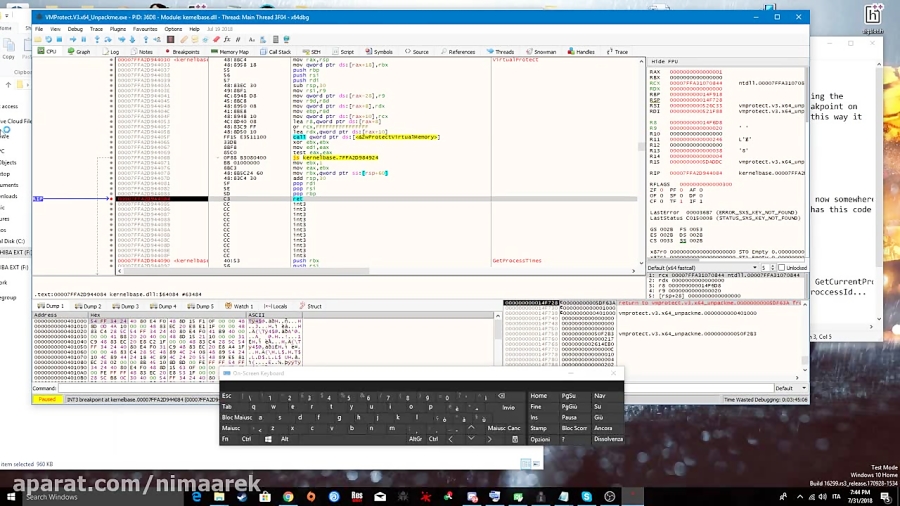Open the Breakpoints tab
The height and width of the screenshot is (506, 900).
click(x=182, y=52)
